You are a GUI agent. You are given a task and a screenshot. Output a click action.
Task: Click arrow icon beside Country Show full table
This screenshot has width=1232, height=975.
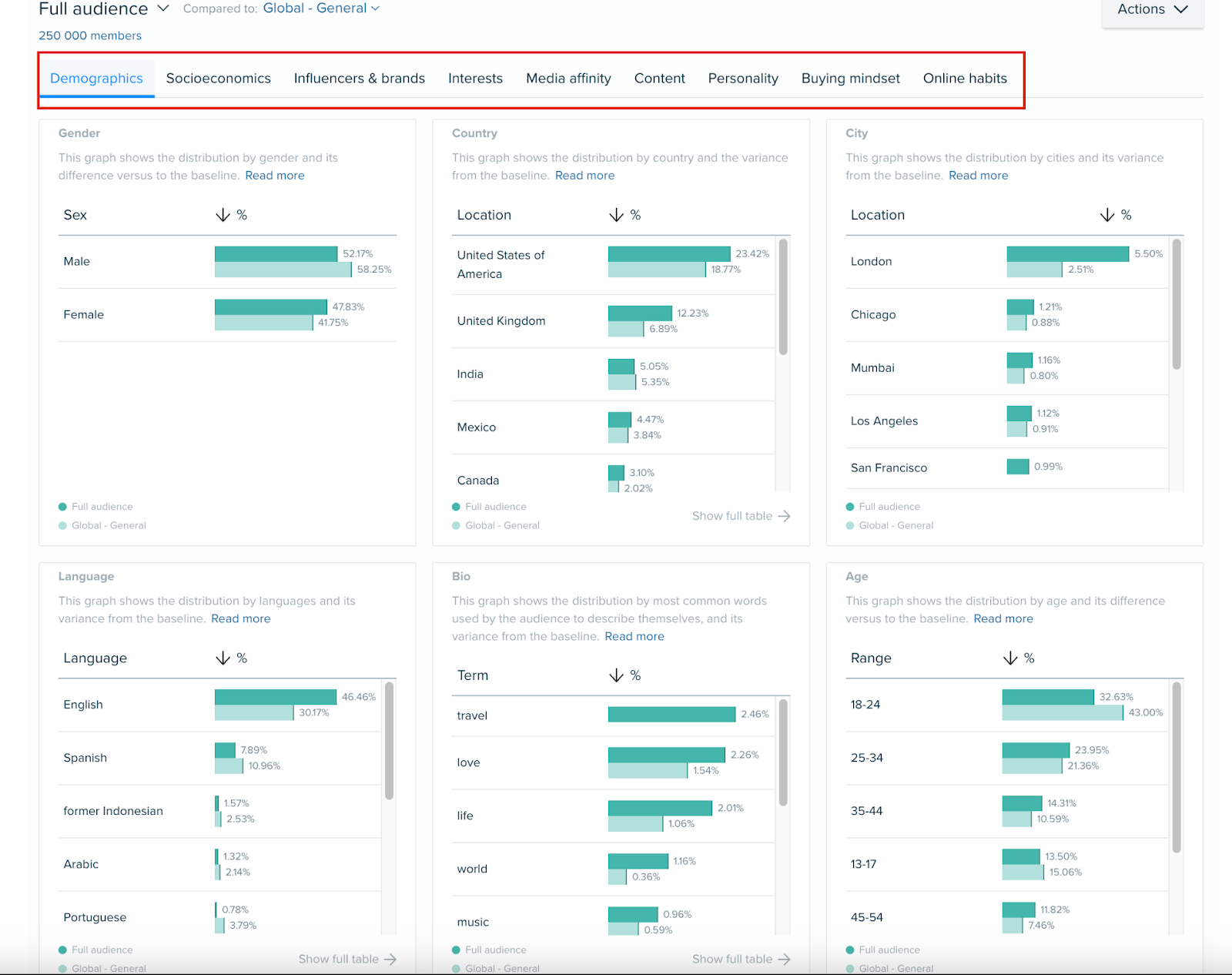pyautogui.click(x=784, y=516)
